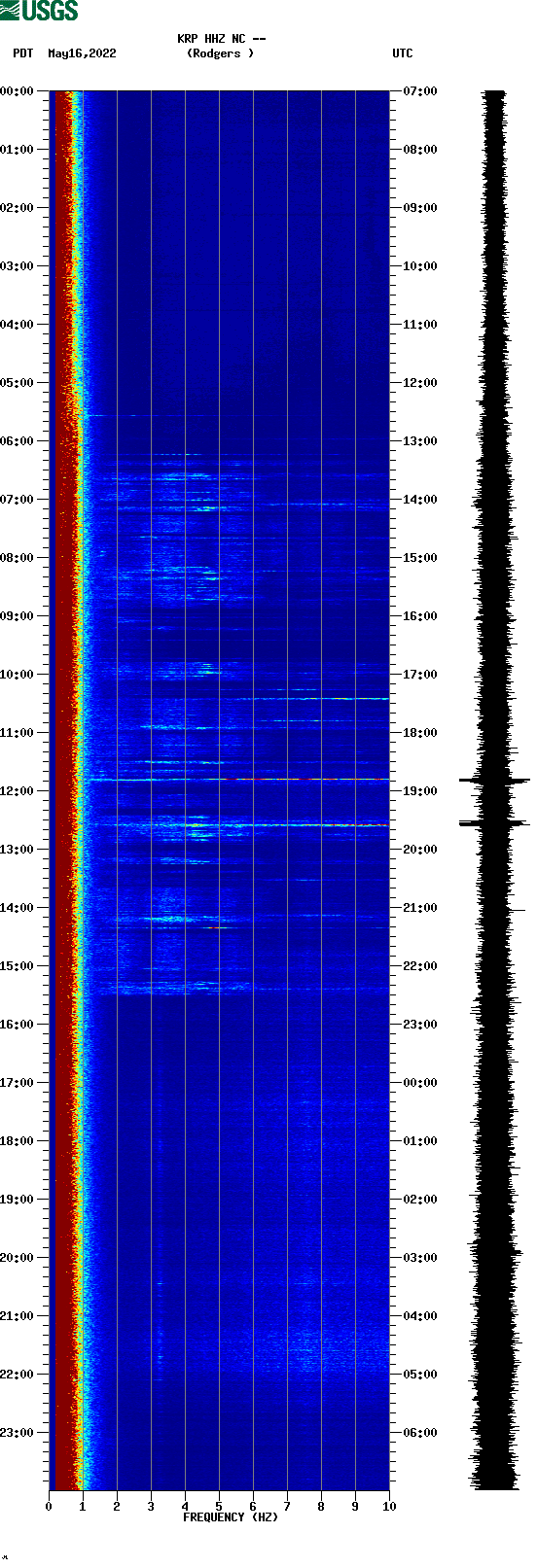Click the 23:00 PDT time label
Viewport: 537px width, 1568px height.
coord(18,1433)
